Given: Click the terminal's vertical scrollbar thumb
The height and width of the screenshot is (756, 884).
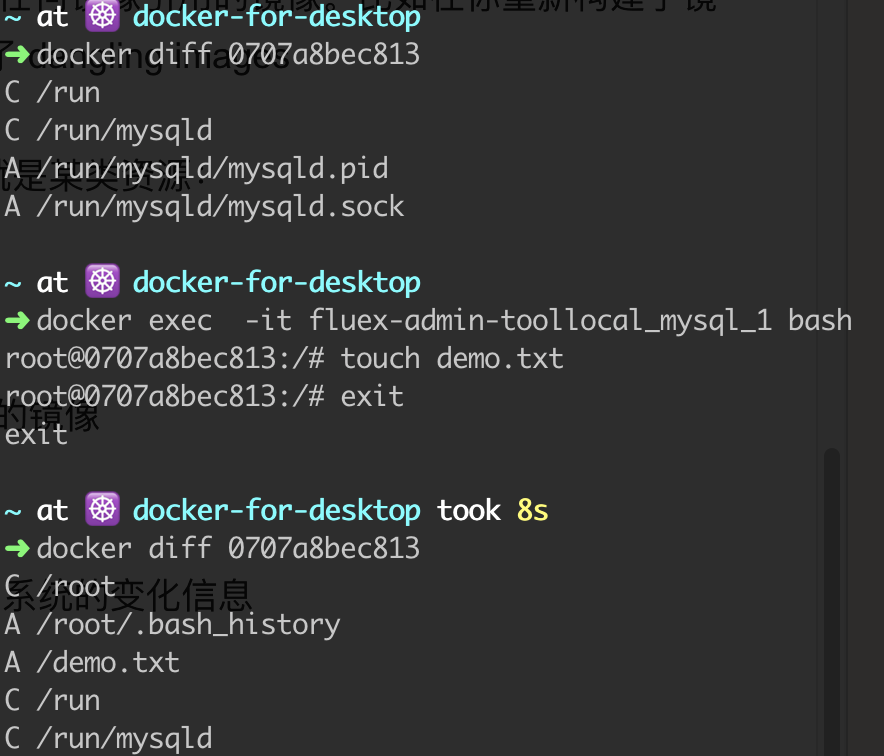Looking at the screenshot, I should pyautogui.click(x=832, y=600).
